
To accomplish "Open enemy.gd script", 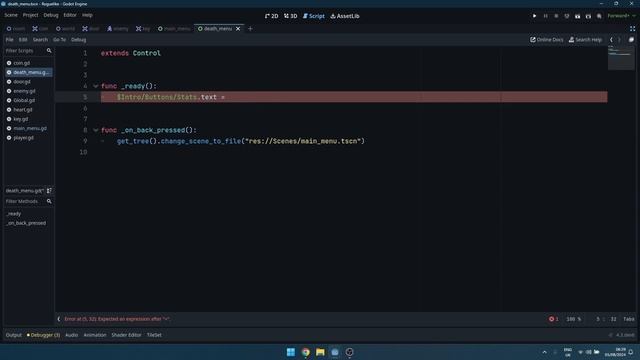I will [x=28, y=91].
